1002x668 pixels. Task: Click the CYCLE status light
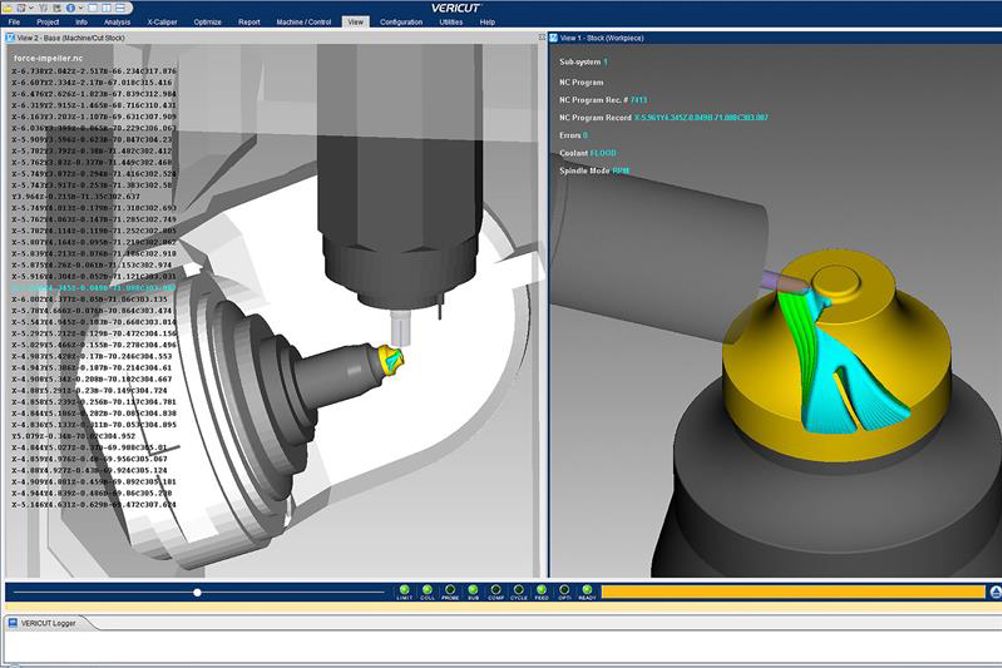pyautogui.click(x=518, y=590)
